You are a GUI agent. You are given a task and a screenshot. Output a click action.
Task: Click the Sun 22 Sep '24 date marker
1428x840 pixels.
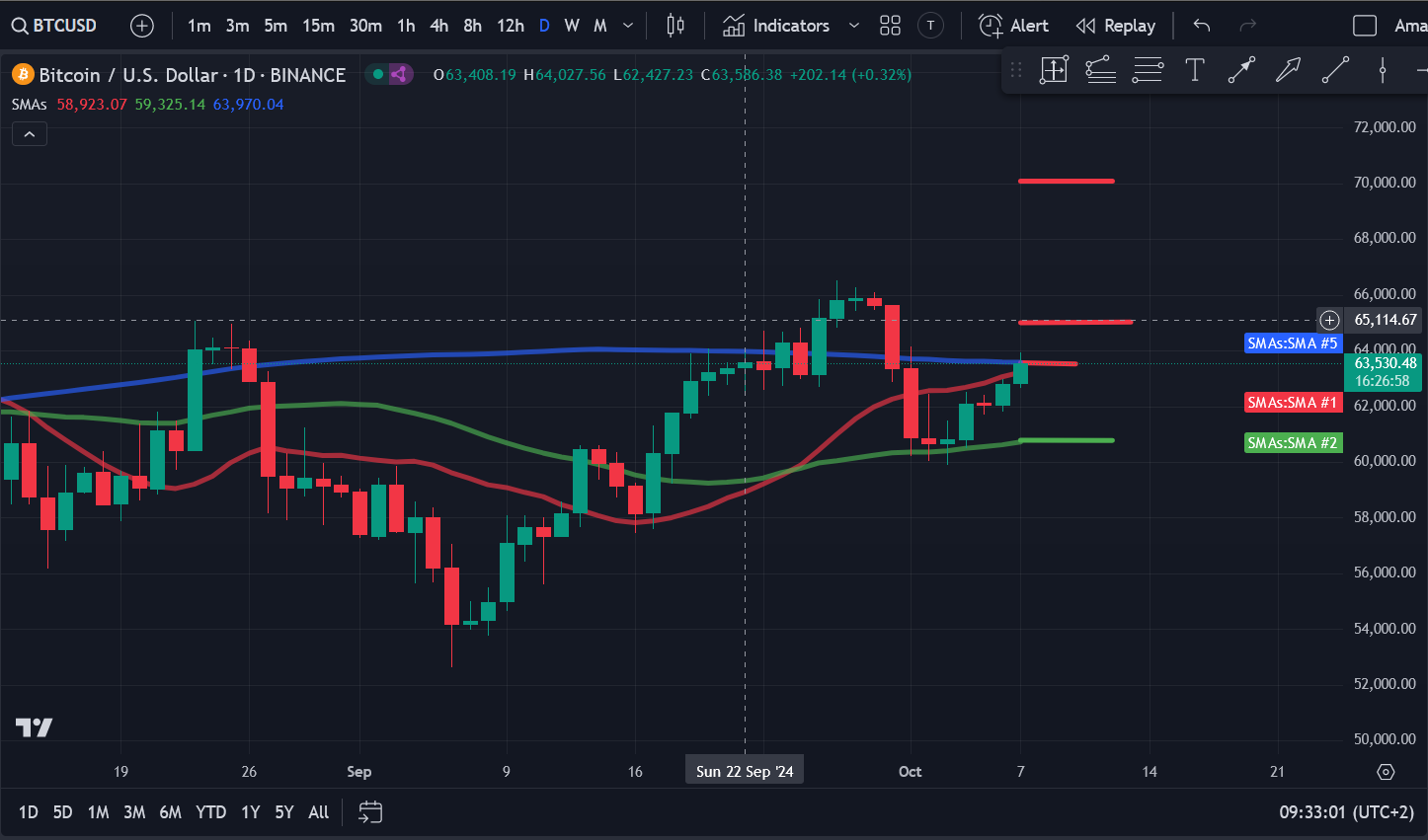745,772
